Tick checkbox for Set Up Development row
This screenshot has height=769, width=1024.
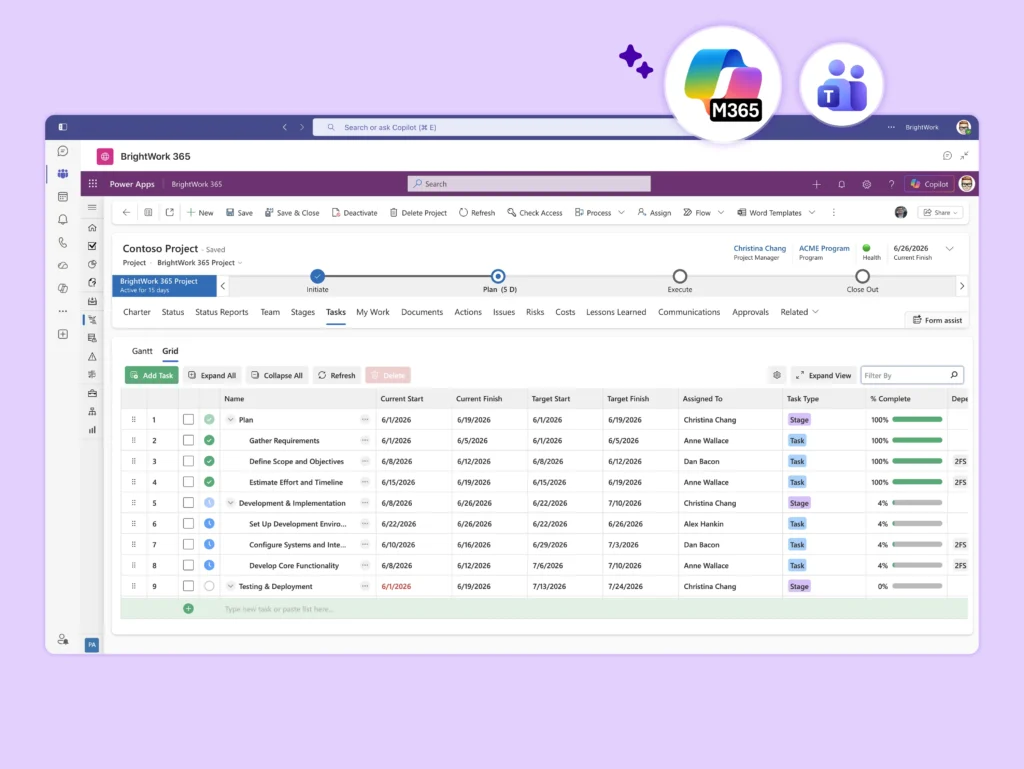pyautogui.click(x=188, y=524)
